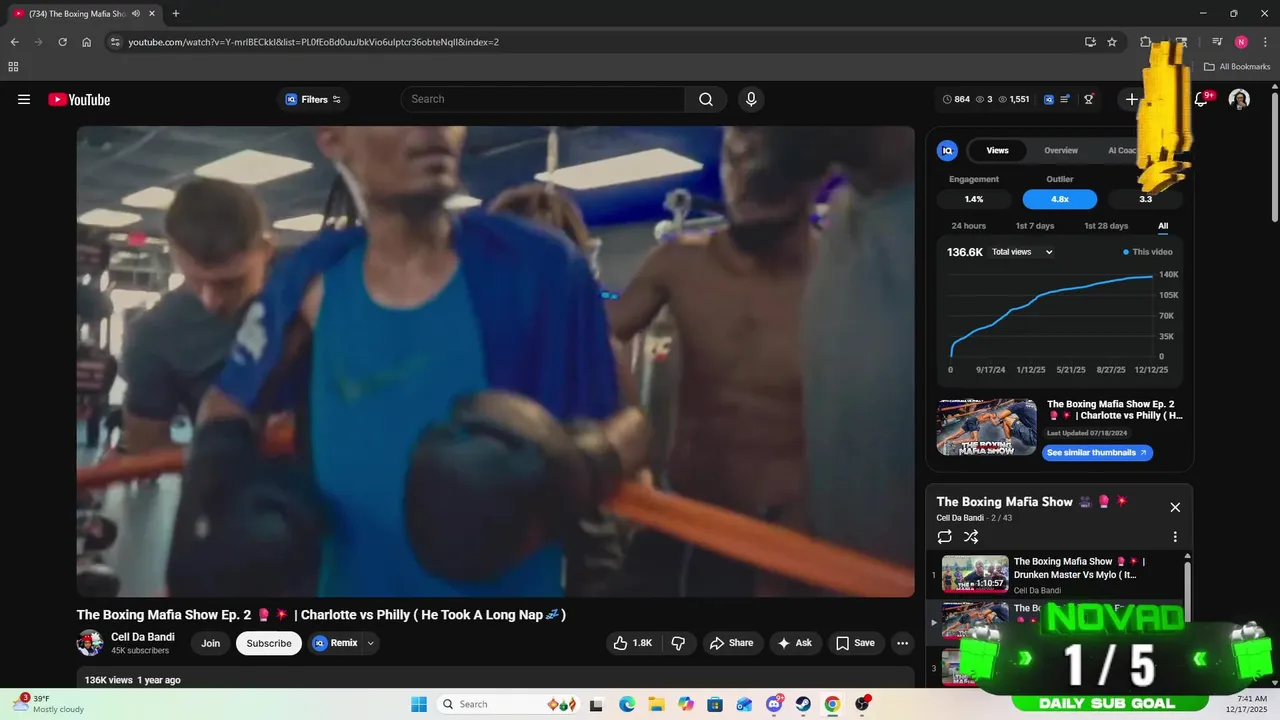1280x720 pixels.
Task: Click the Chrome address bar URL
Action: (x=314, y=42)
